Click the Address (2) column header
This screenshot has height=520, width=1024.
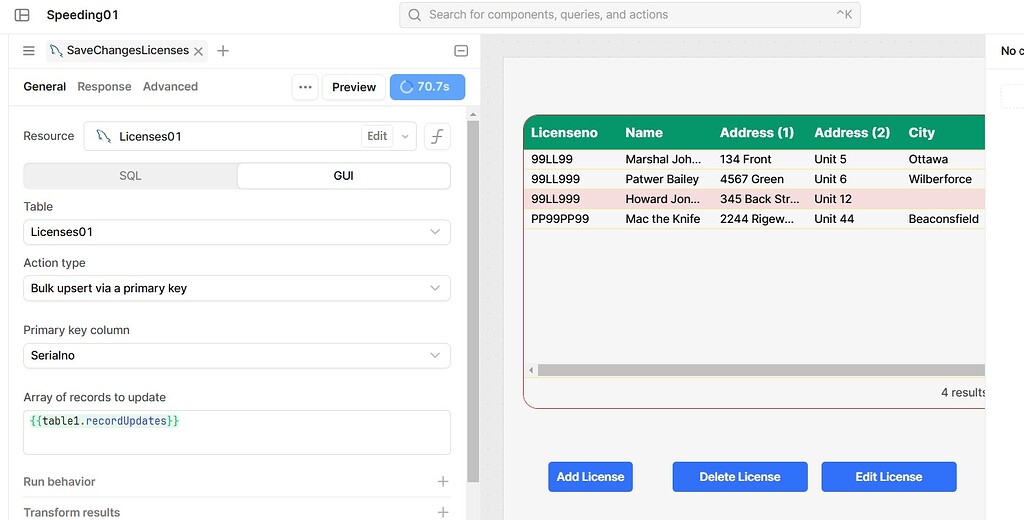click(852, 133)
